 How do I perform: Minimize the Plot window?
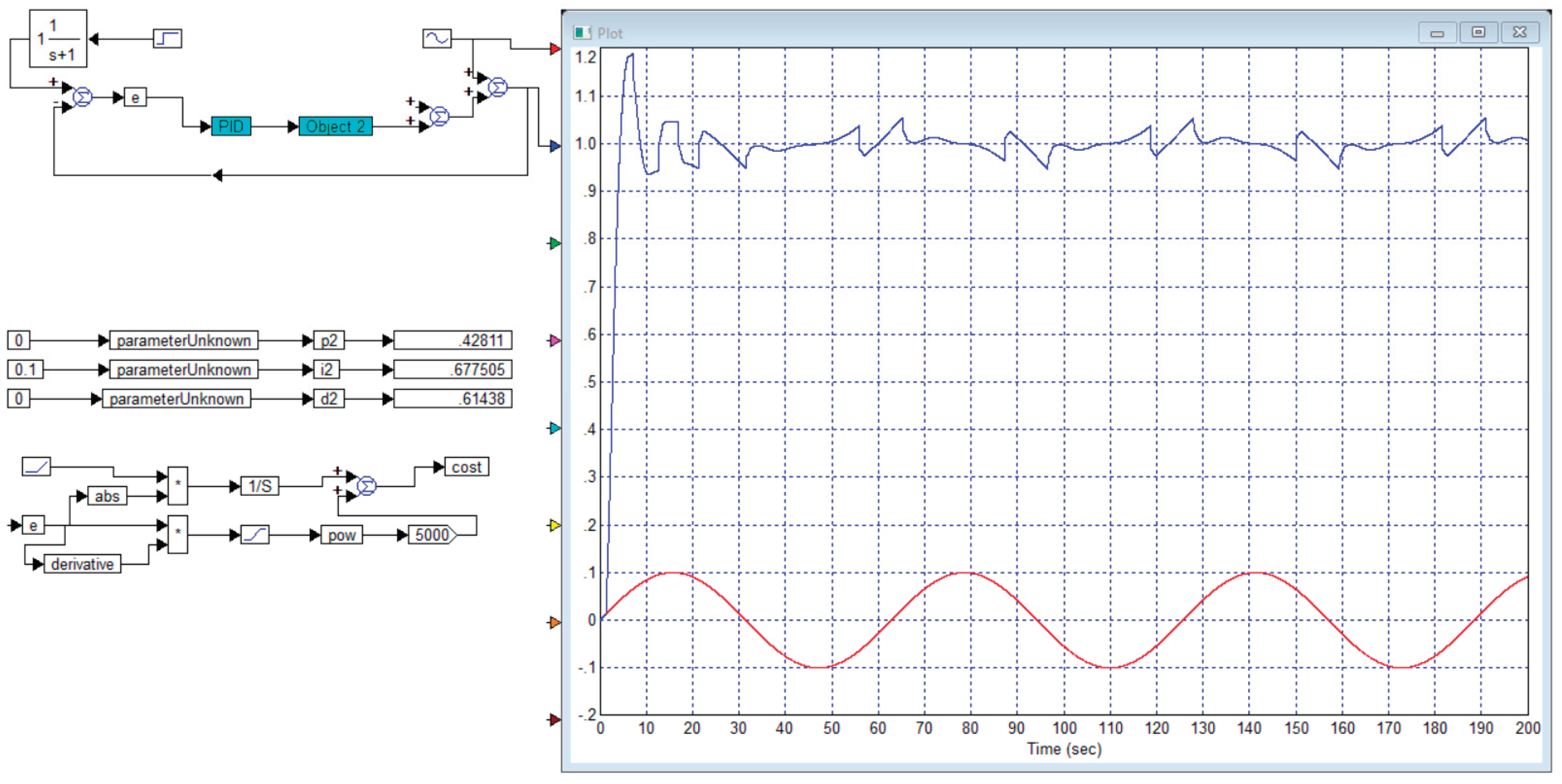coord(1437,33)
